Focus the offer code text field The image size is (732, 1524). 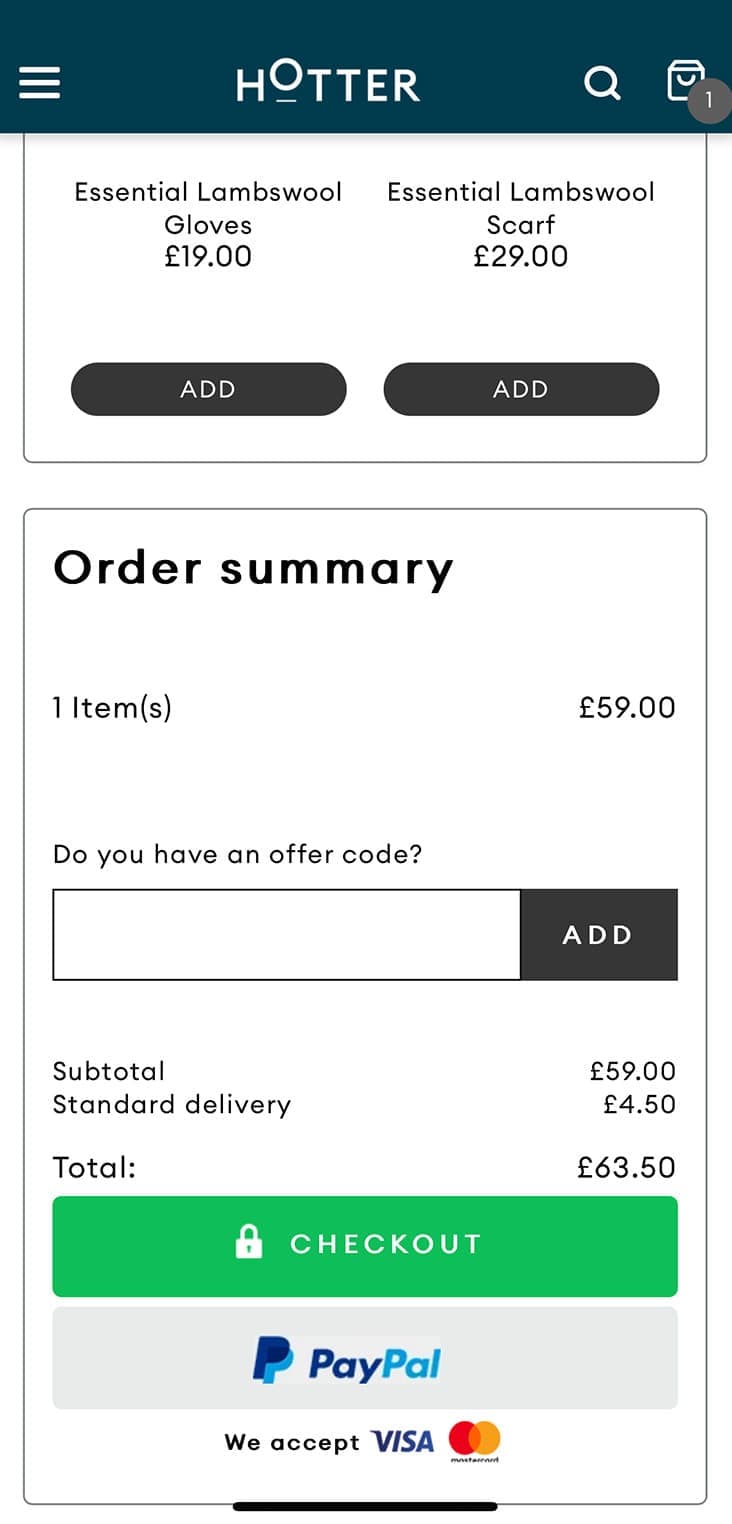[287, 935]
